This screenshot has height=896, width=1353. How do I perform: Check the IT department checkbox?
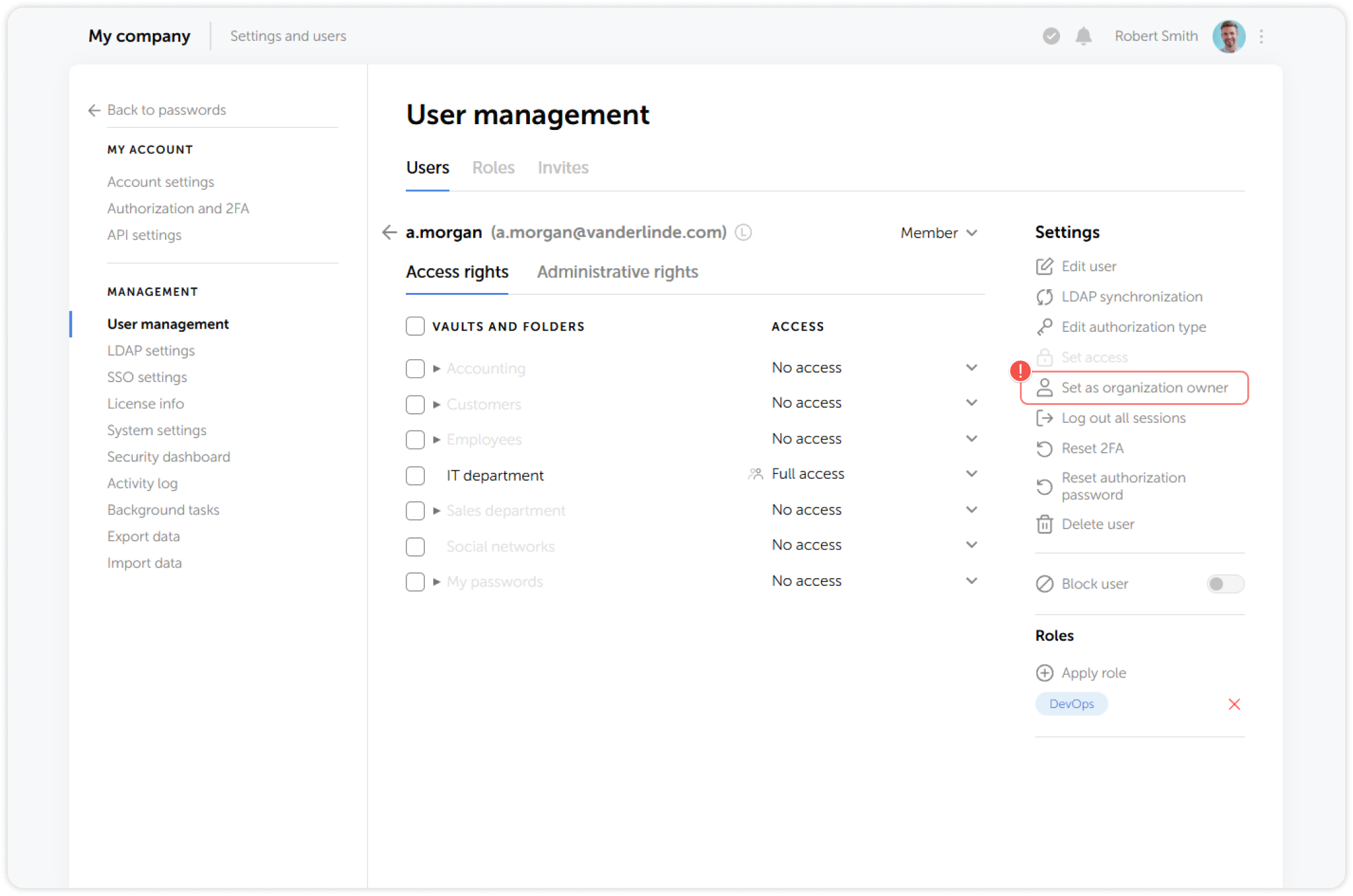[x=415, y=475]
